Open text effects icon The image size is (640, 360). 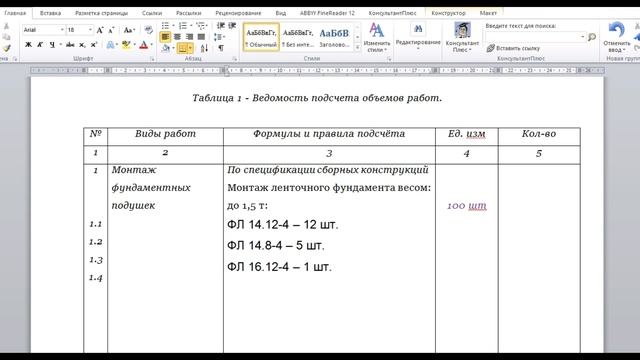[x=110, y=44]
